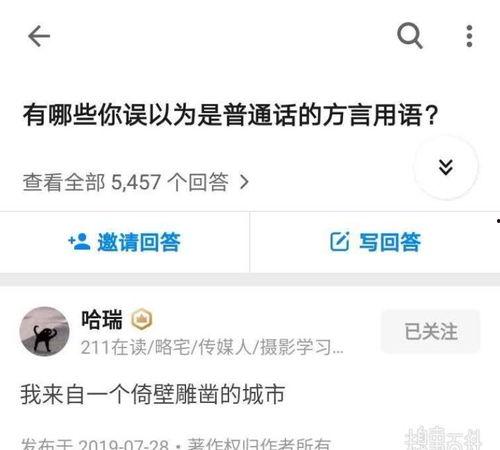View all 5,457 answers link
The height and width of the screenshot is (450, 500).
point(136,182)
